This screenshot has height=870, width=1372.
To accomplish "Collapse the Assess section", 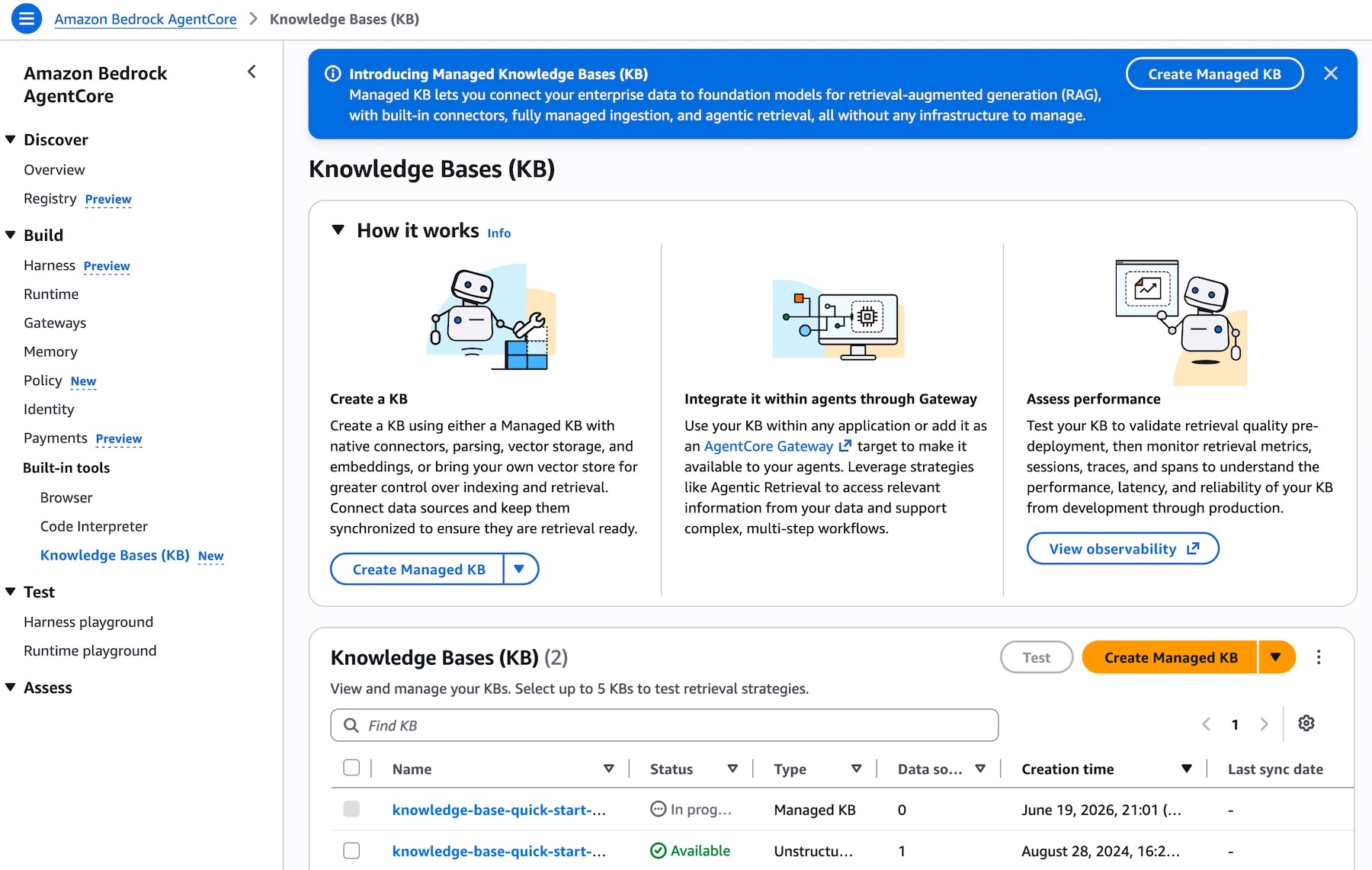I will coord(11,687).
